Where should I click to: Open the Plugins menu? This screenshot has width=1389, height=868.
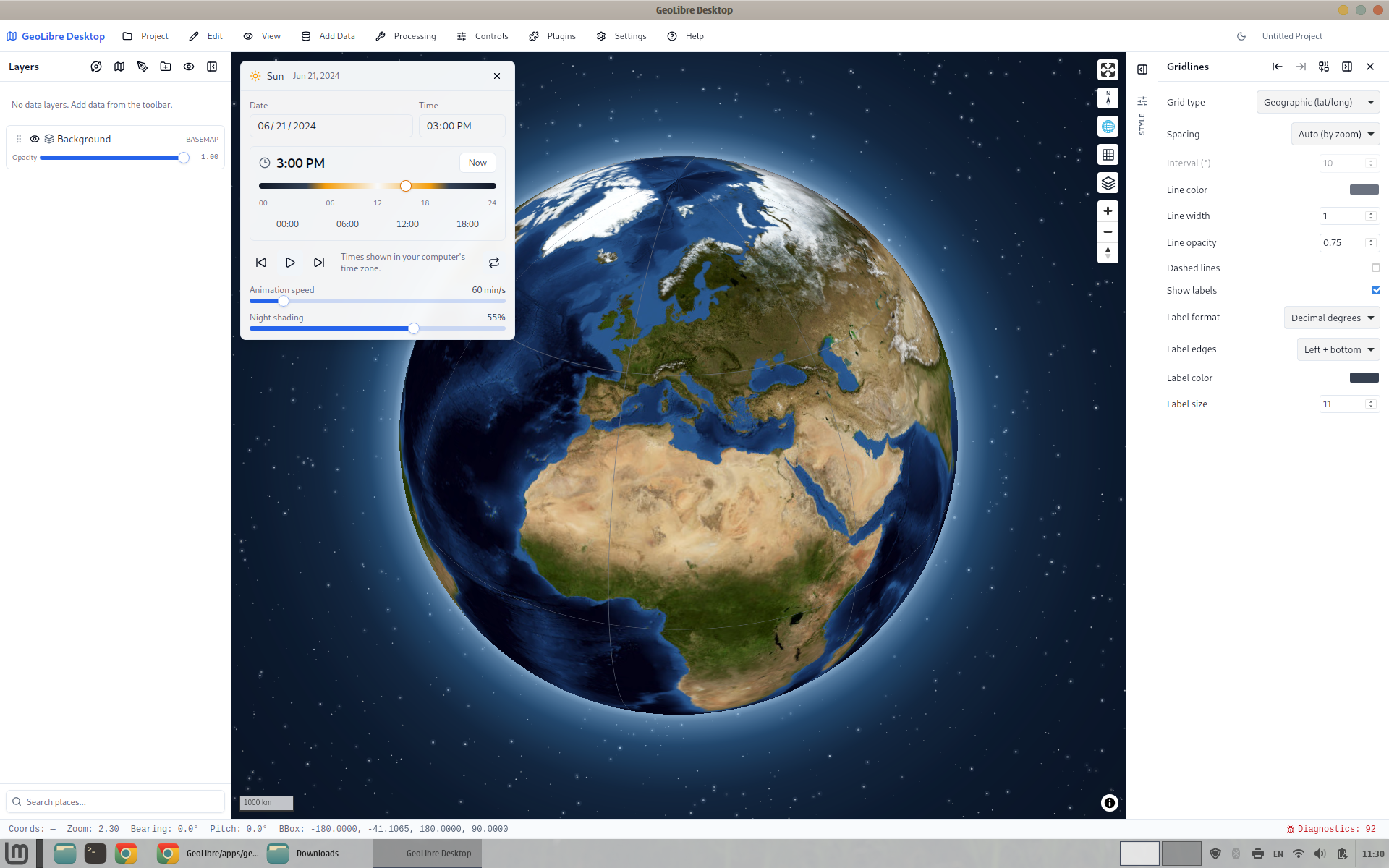(x=553, y=36)
